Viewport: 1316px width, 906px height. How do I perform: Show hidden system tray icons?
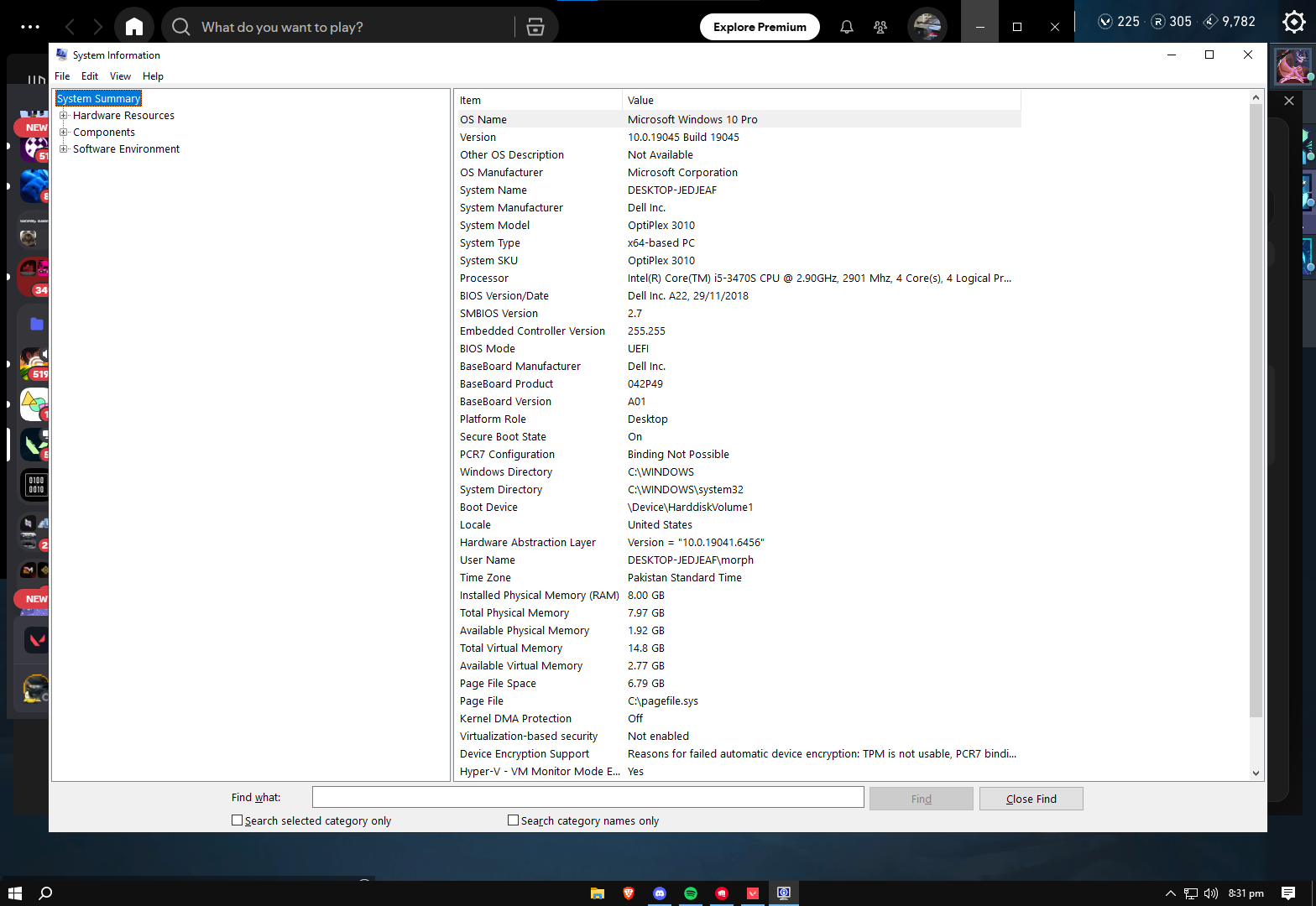click(x=1171, y=893)
